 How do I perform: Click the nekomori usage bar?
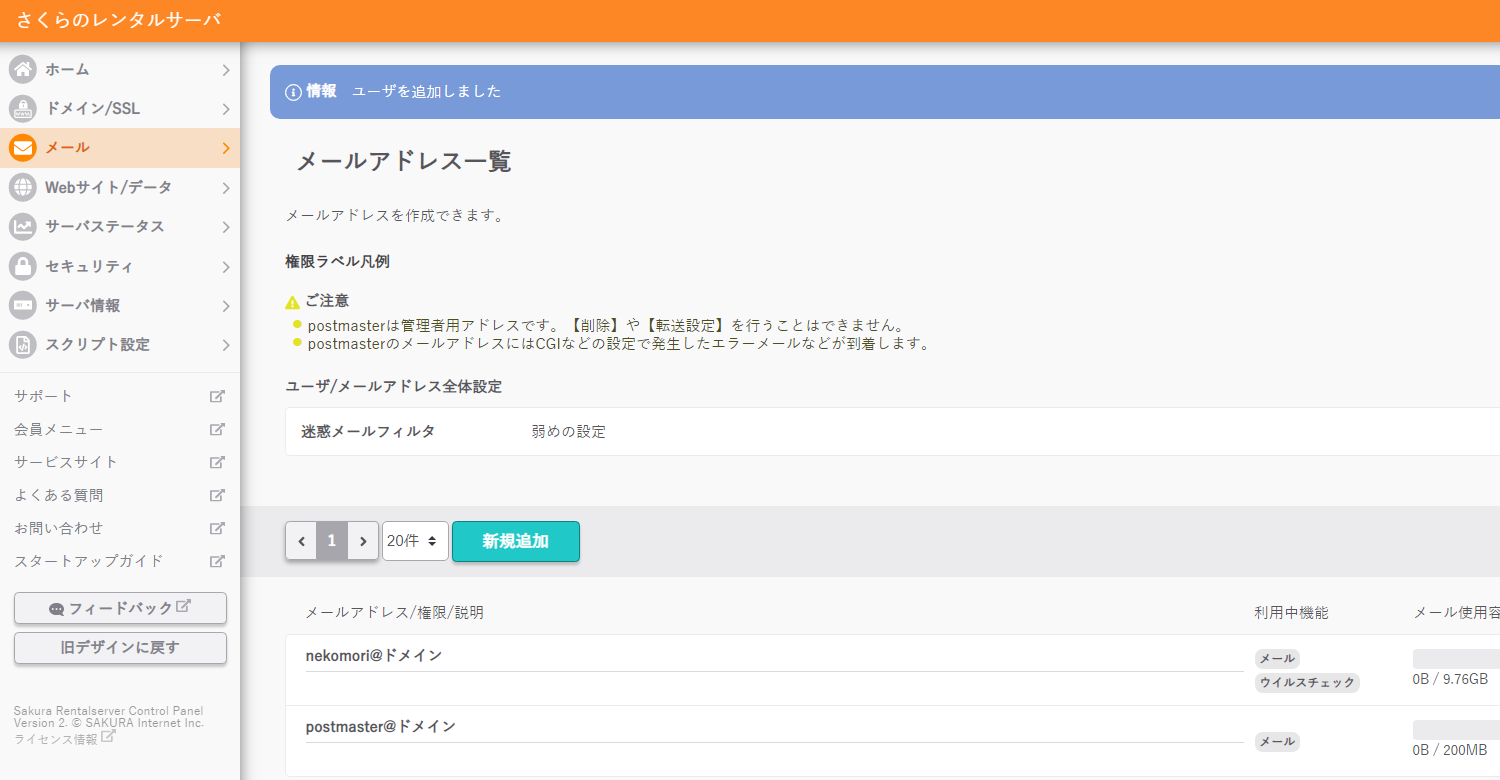pyautogui.click(x=1456, y=658)
